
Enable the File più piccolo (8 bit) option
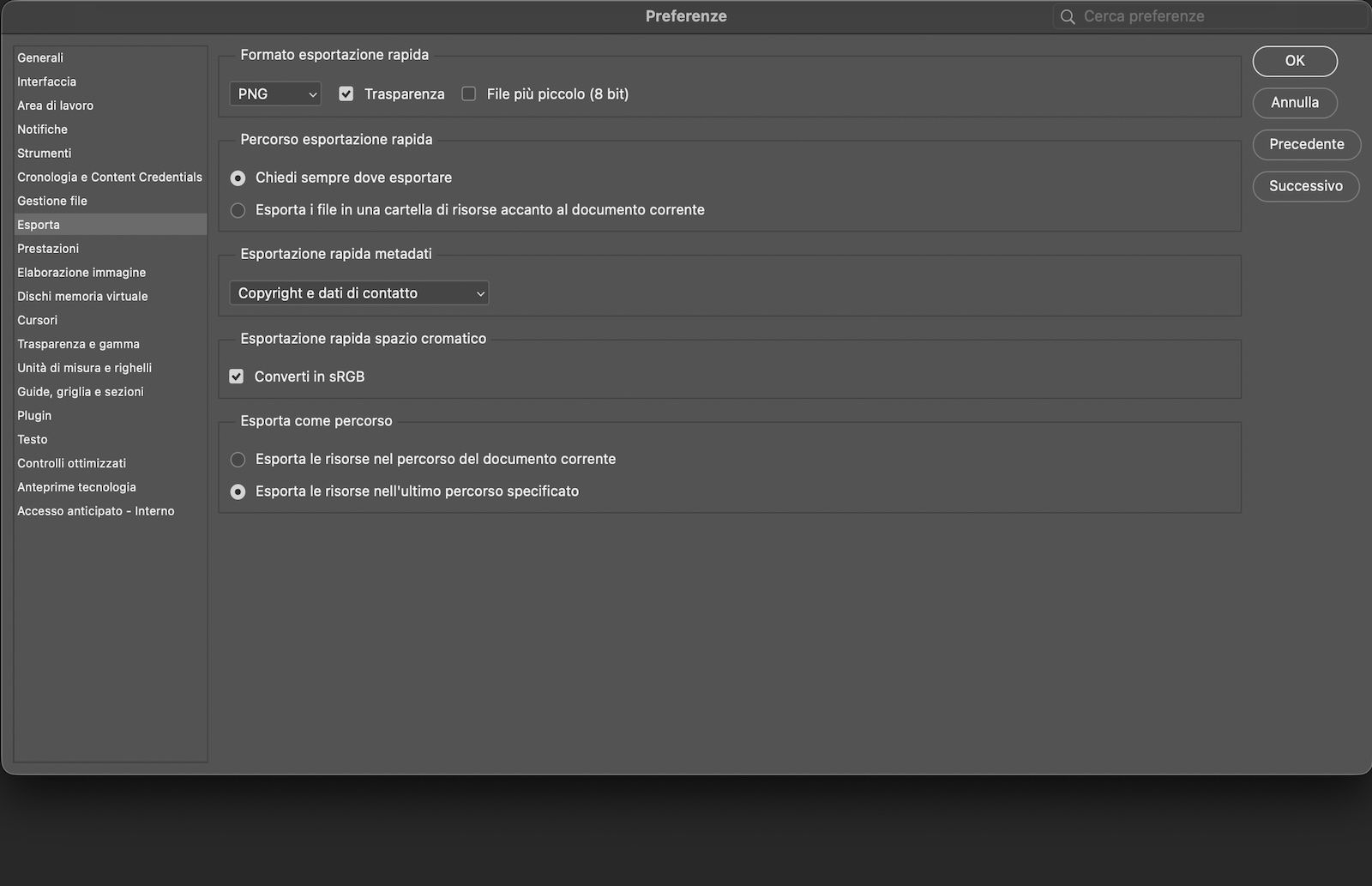[468, 93]
